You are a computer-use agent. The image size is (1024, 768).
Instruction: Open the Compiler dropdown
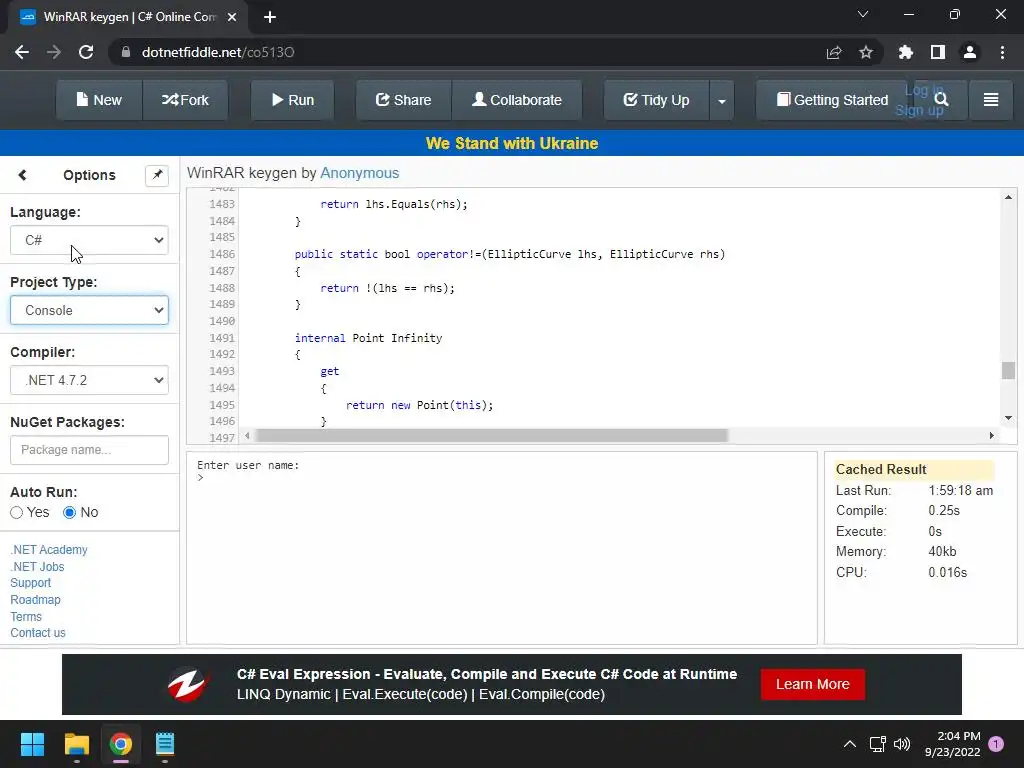(89, 380)
